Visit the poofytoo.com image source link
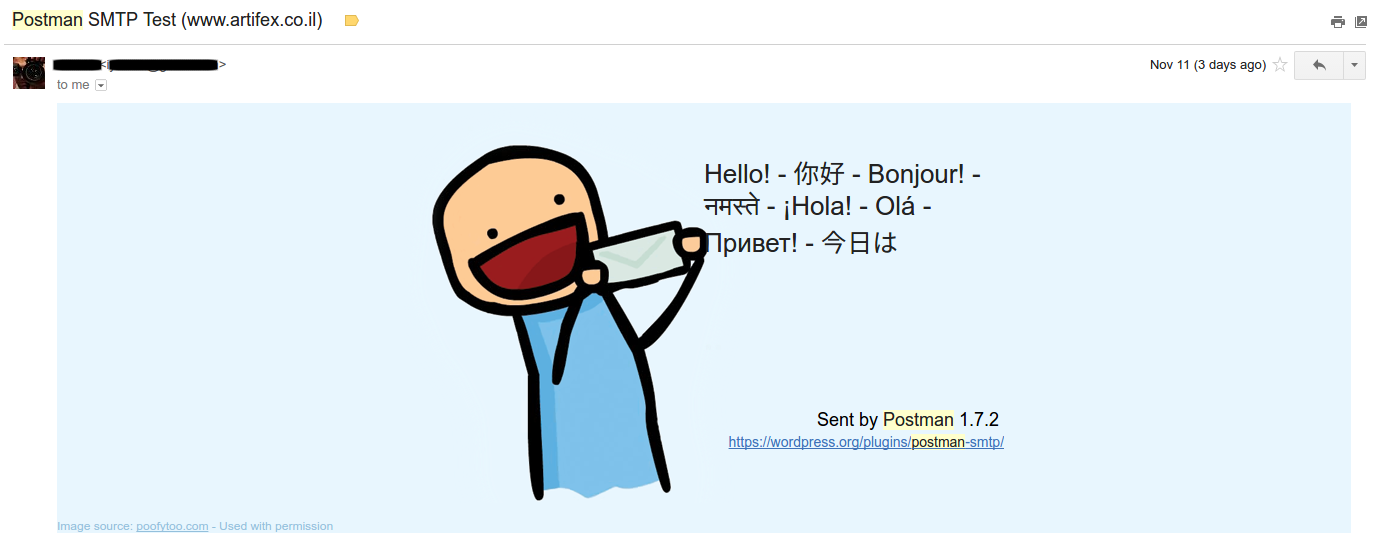 click(x=172, y=526)
